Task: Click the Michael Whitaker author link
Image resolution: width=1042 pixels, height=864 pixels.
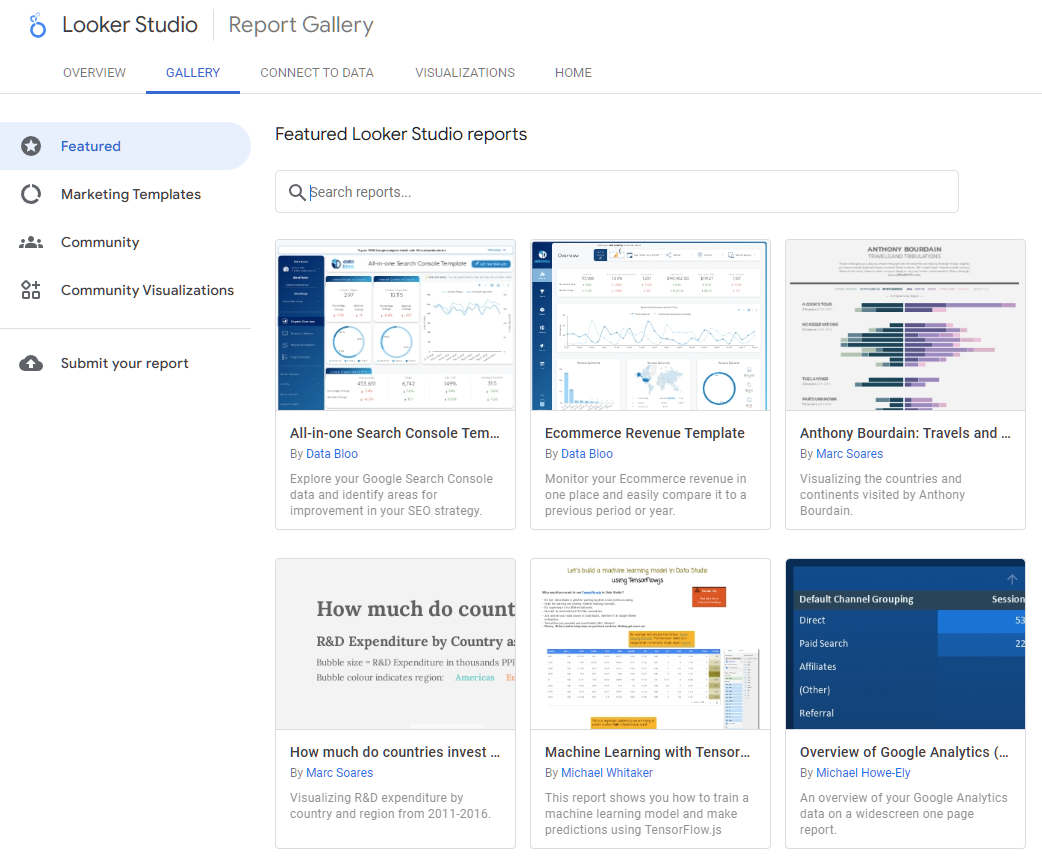Action: [607, 772]
